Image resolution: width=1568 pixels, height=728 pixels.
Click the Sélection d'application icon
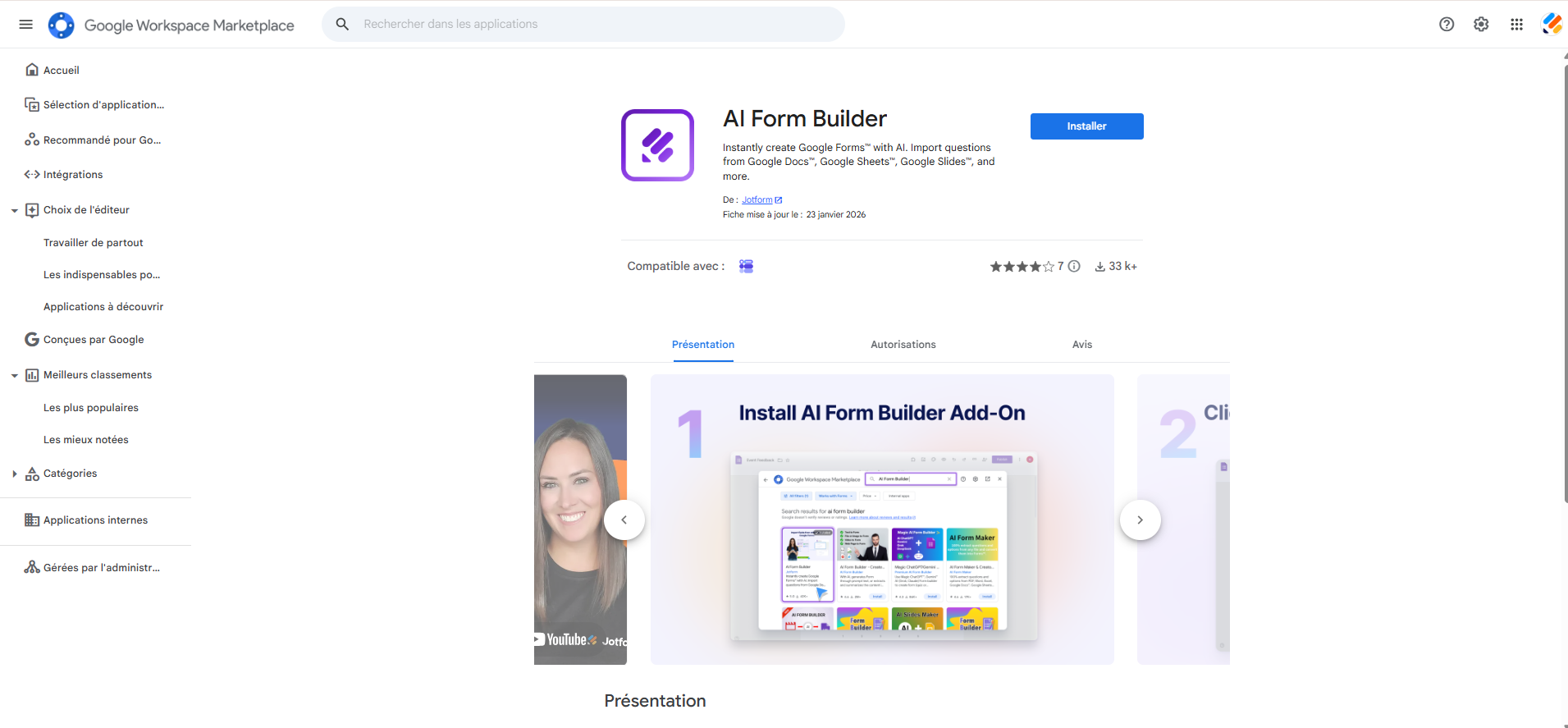32,105
